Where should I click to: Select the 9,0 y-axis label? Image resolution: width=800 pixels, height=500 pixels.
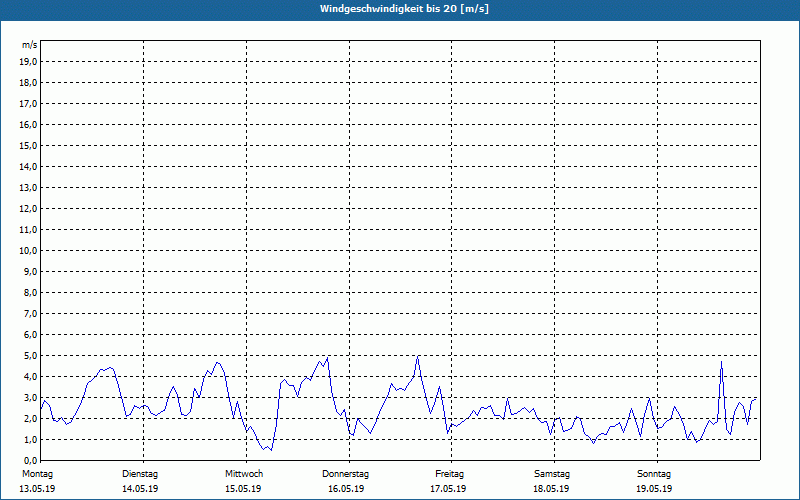(30, 271)
